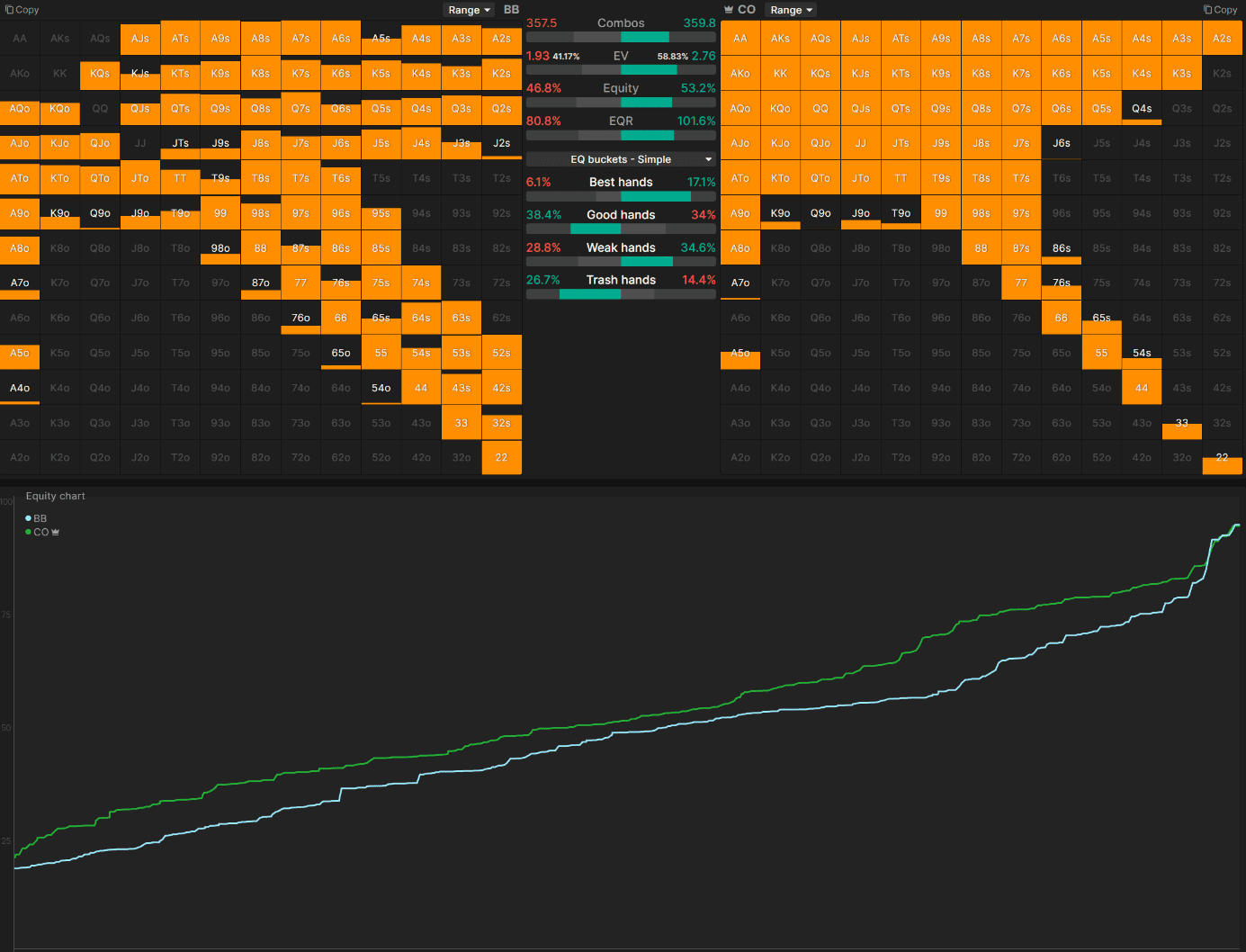The image size is (1246, 952).
Task: Select JTs cell in the BB range grid
Action: [x=180, y=143]
